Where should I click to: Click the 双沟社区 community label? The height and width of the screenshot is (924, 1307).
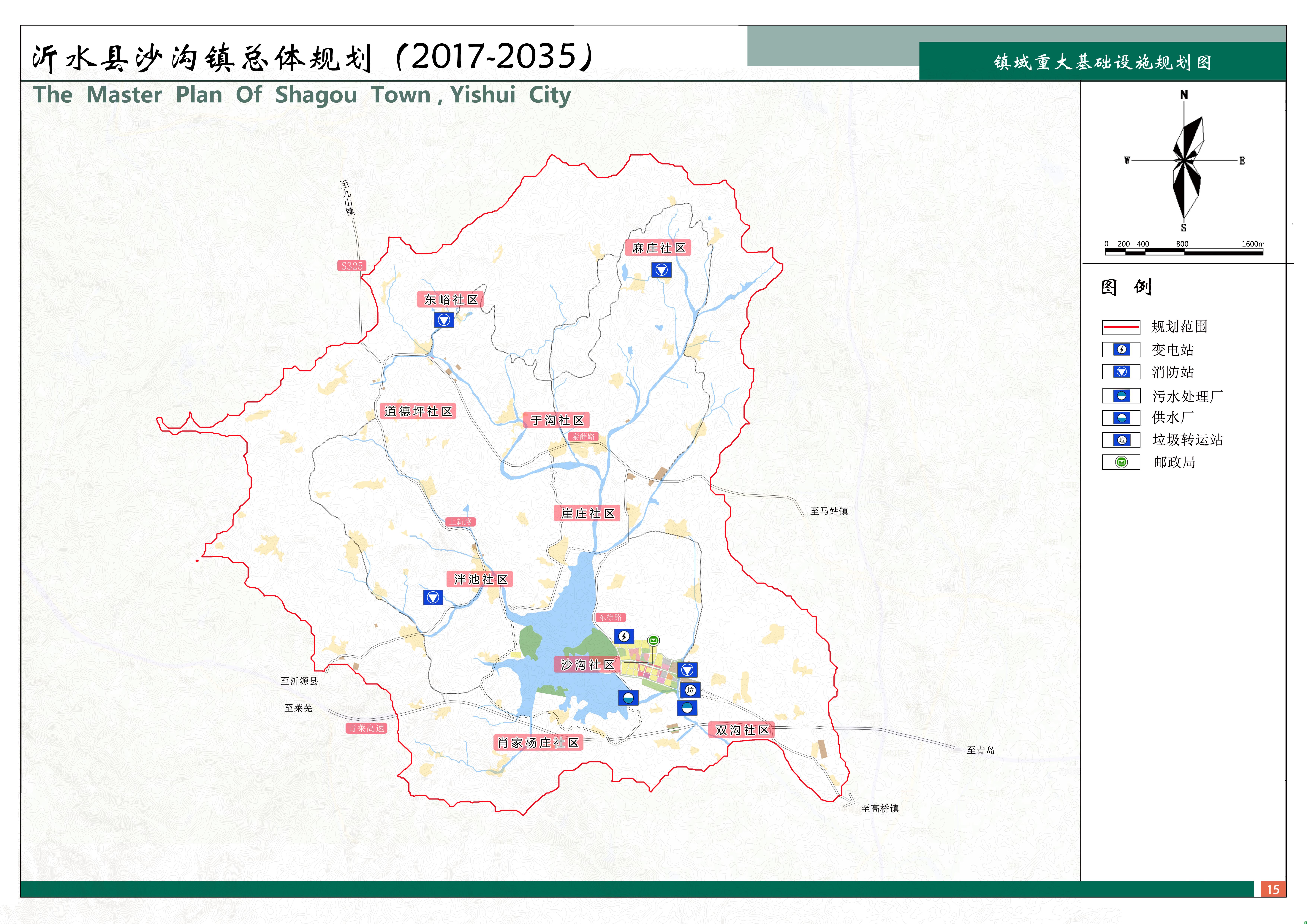[741, 730]
